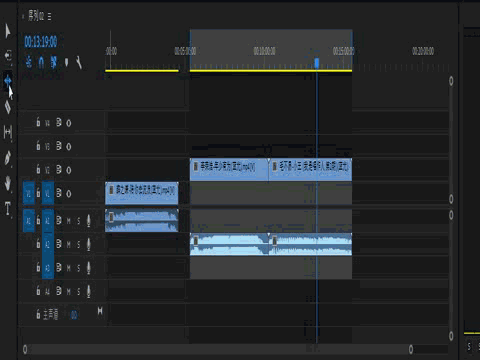The image size is (480, 360).
Task: Toggle track targeting for A1
Action: pos(48,220)
